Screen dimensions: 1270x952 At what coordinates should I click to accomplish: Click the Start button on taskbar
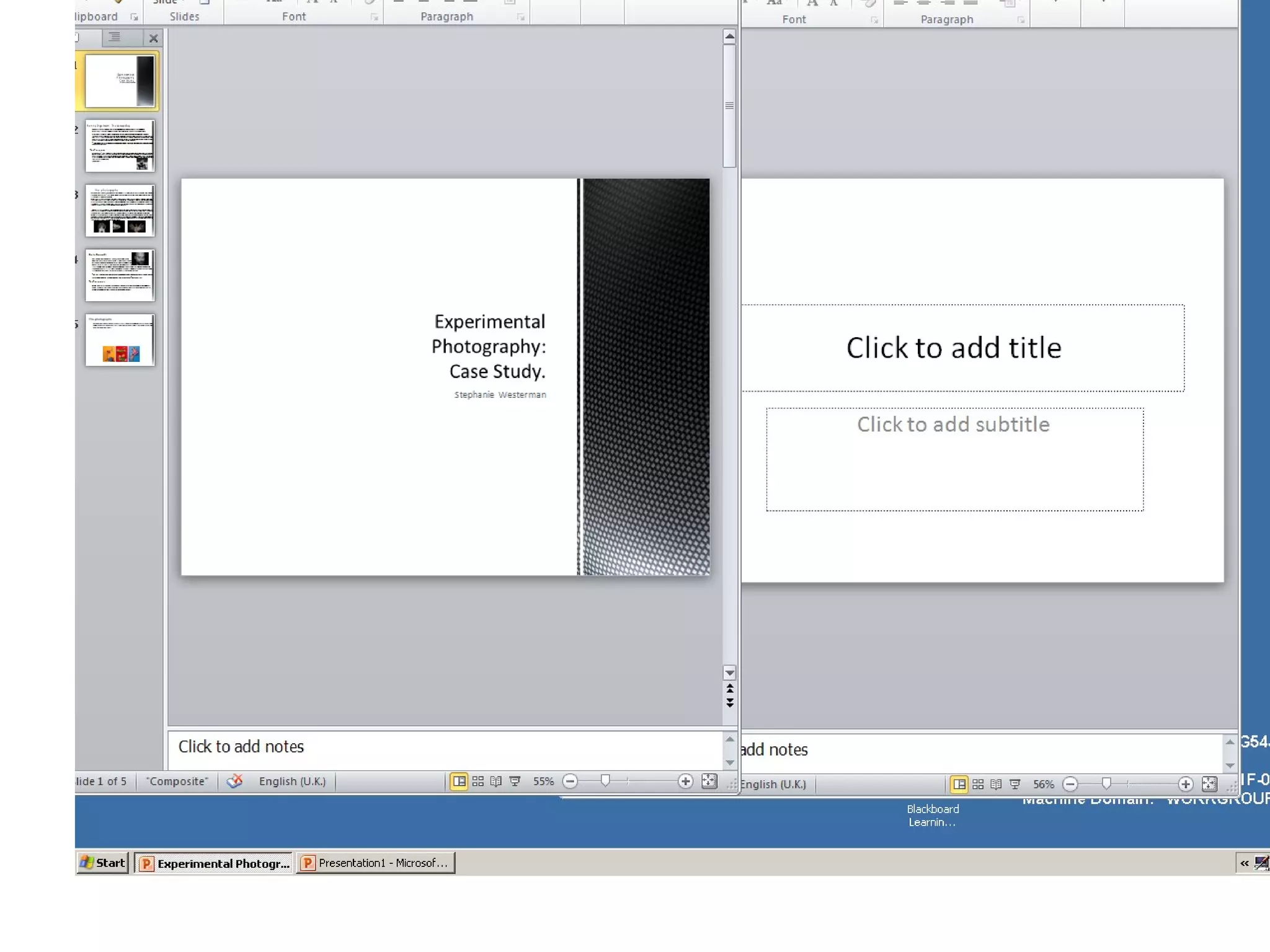coord(103,863)
